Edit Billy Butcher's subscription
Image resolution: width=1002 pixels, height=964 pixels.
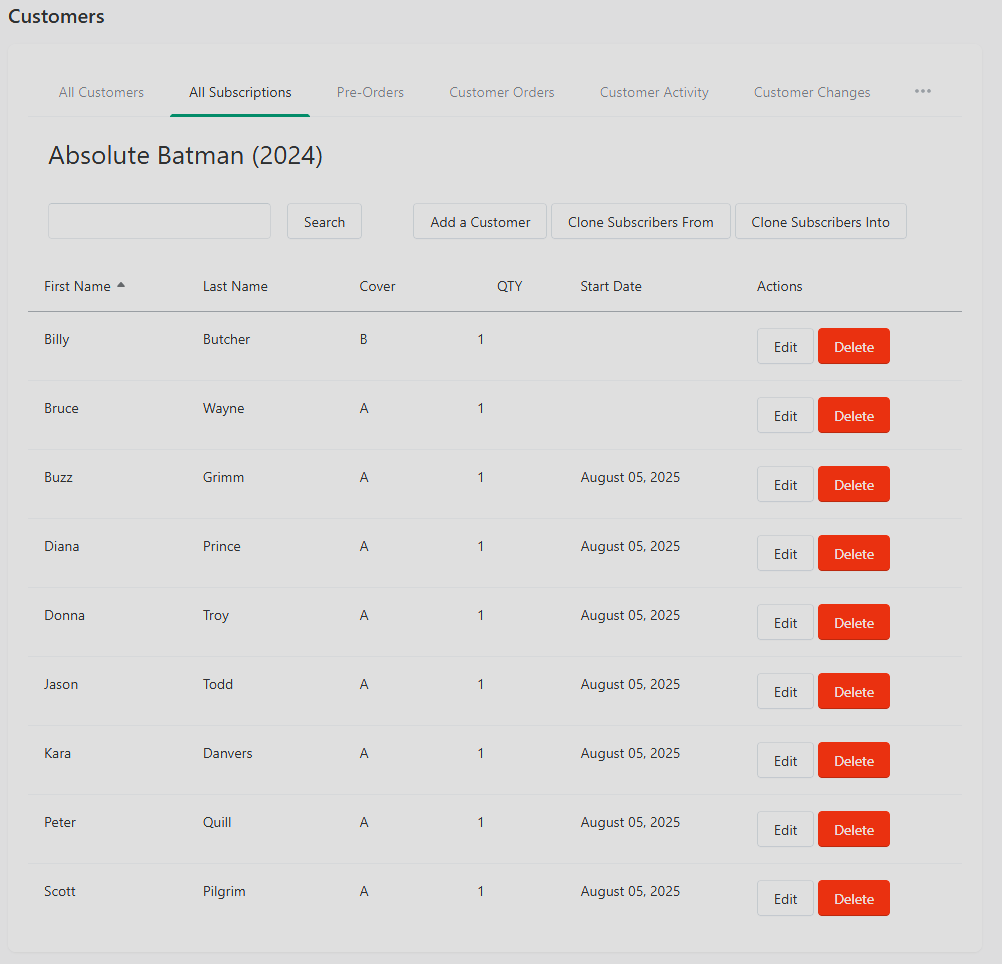785,346
